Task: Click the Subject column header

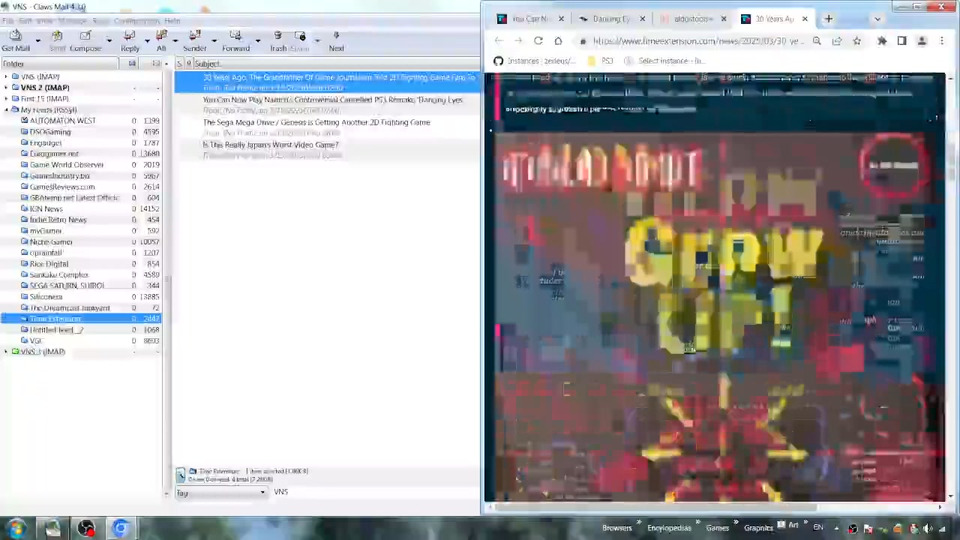Action: (x=336, y=64)
